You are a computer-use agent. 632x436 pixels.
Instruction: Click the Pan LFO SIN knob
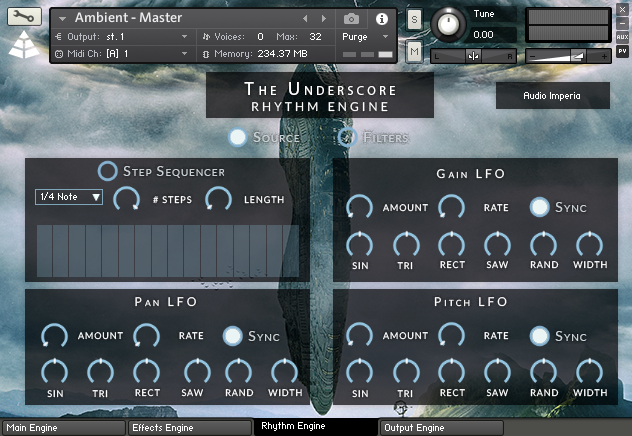tap(54, 372)
